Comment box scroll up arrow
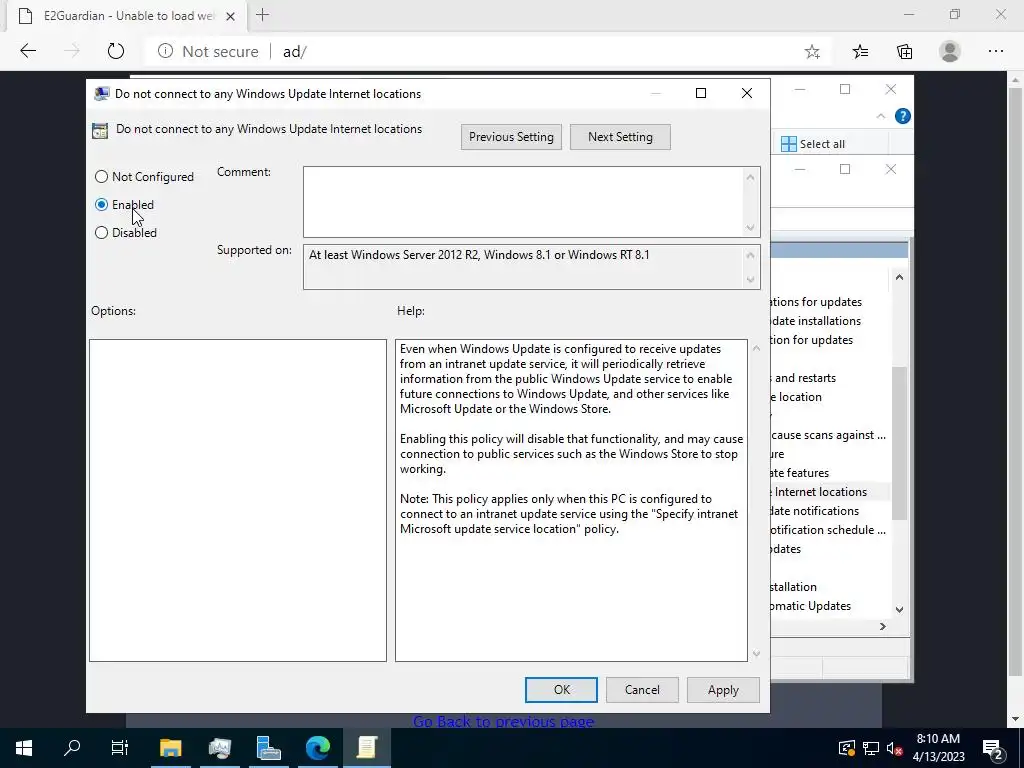This screenshot has width=1024, height=768. pyautogui.click(x=750, y=177)
